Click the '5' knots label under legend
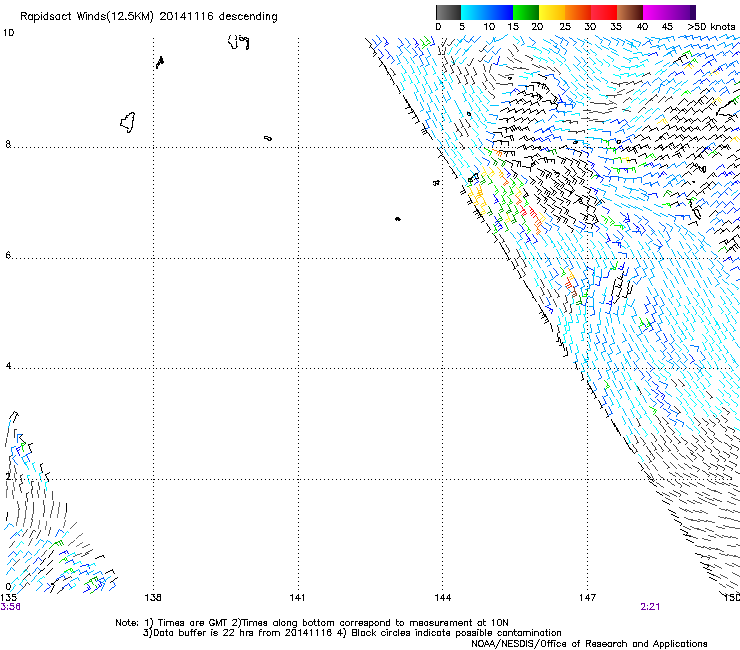The image size is (740, 650). [462, 27]
